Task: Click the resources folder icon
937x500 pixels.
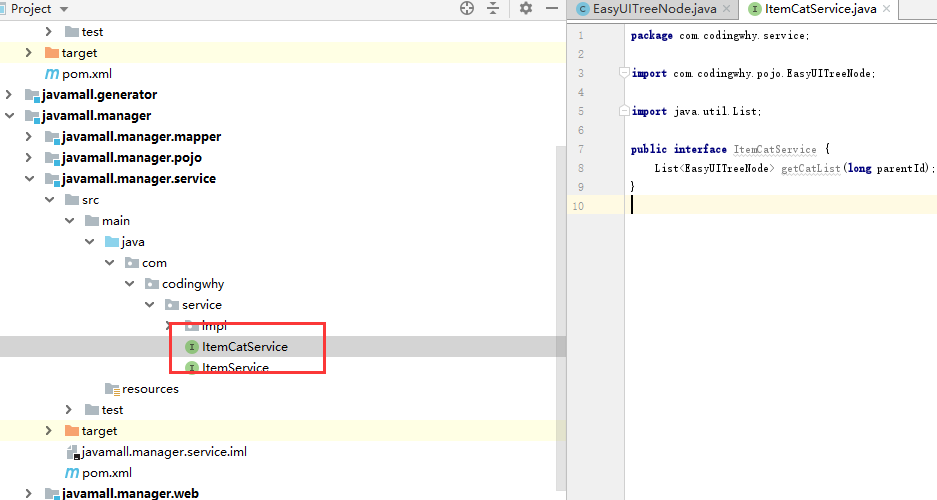Action: pyautogui.click(x=112, y=389)
